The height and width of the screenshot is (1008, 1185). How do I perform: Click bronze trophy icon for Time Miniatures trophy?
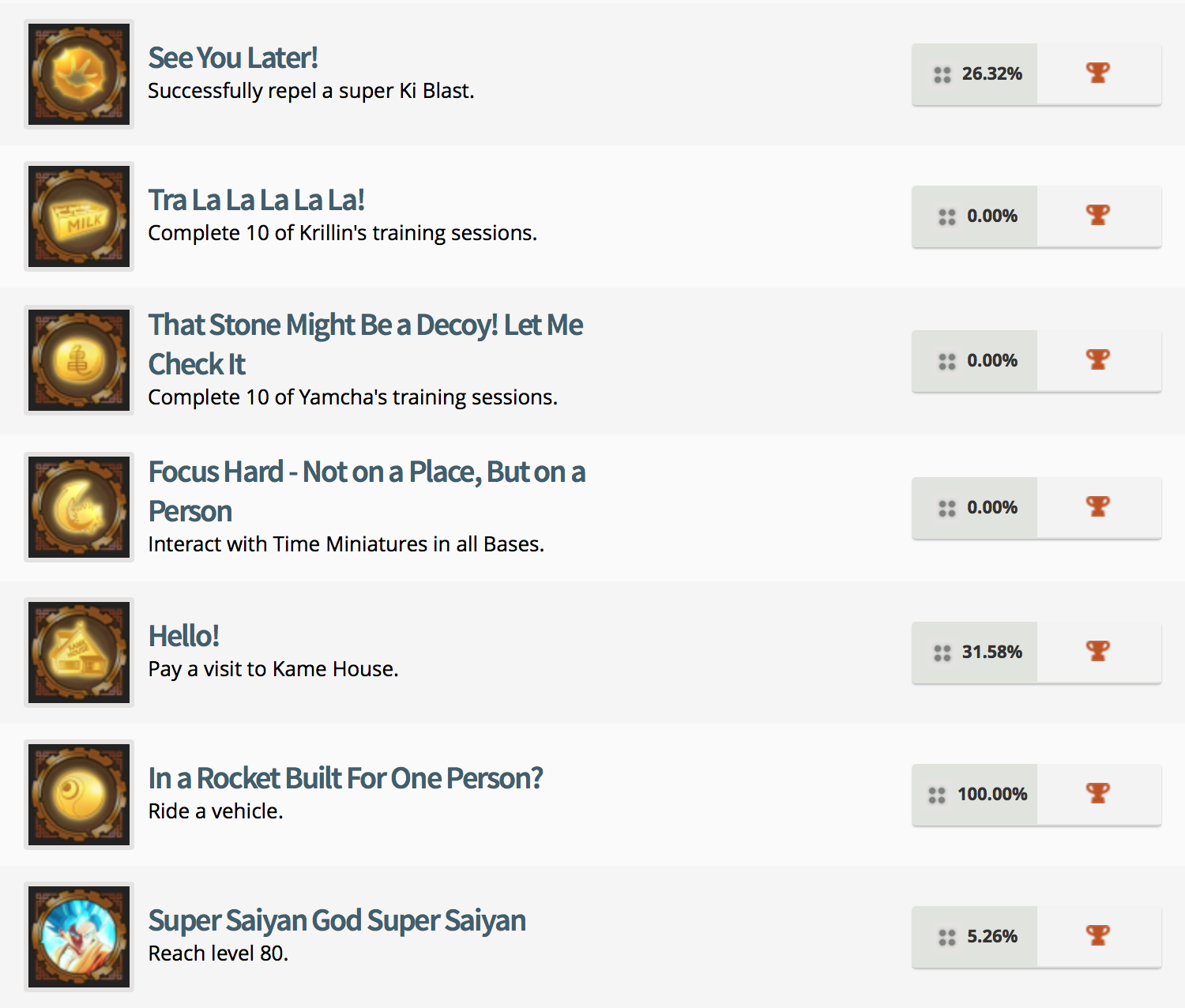tap(1098, 507)
